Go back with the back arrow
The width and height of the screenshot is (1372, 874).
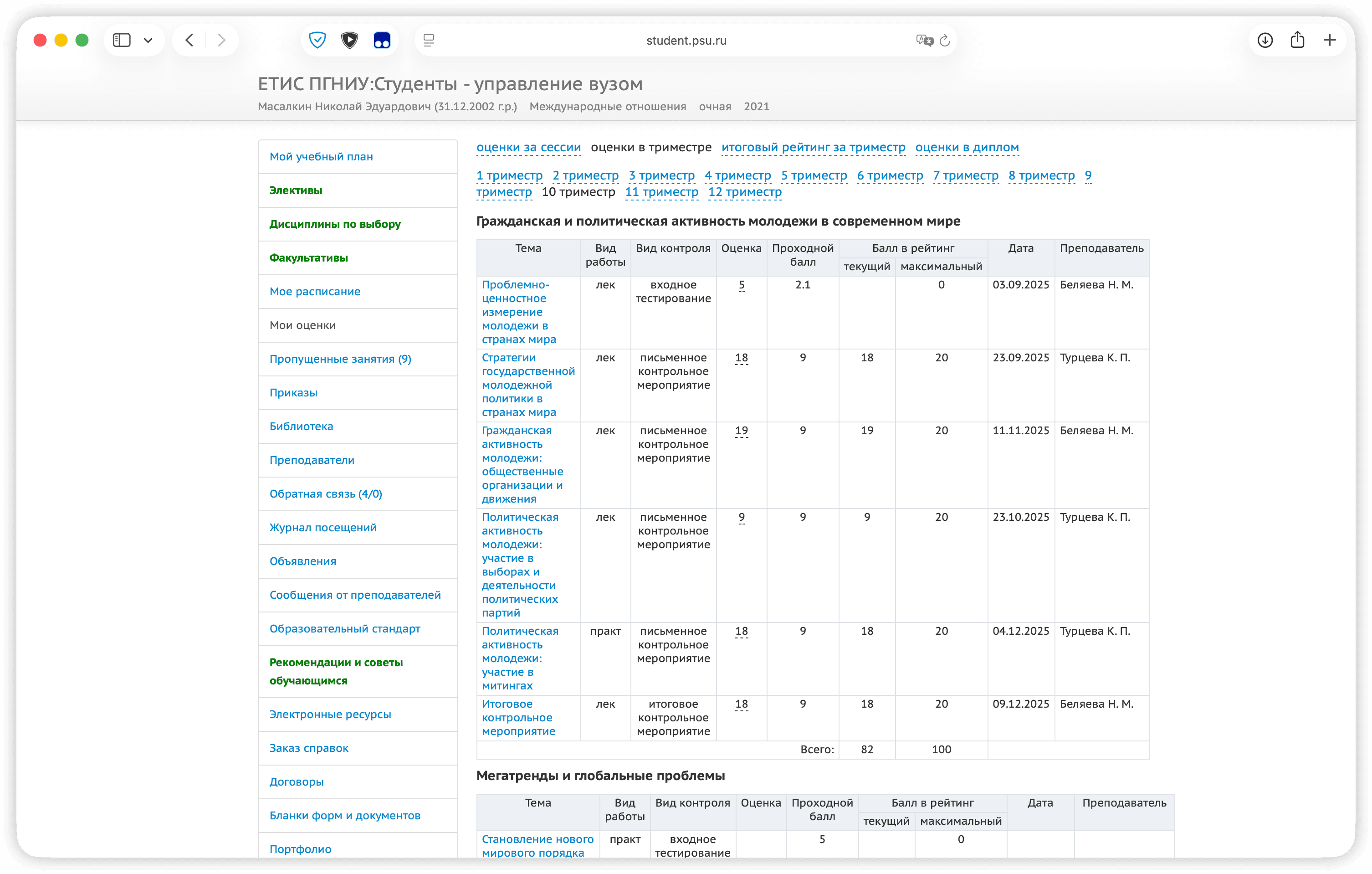pos(190,40)
